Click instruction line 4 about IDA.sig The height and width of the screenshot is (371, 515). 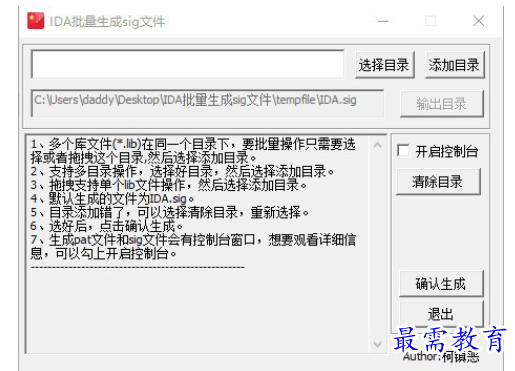click(112, 199)
